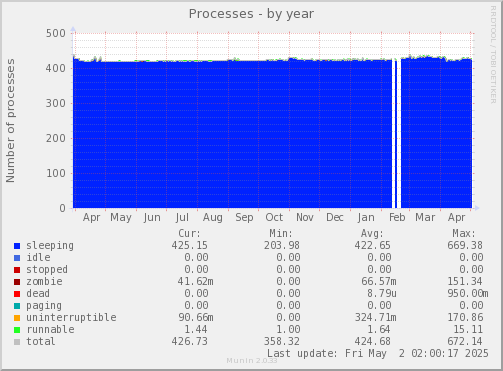The width and height of the screenshot is (503, 371).
Task: Click sleeping maximum value 669.38
Action: click(465, 245)
